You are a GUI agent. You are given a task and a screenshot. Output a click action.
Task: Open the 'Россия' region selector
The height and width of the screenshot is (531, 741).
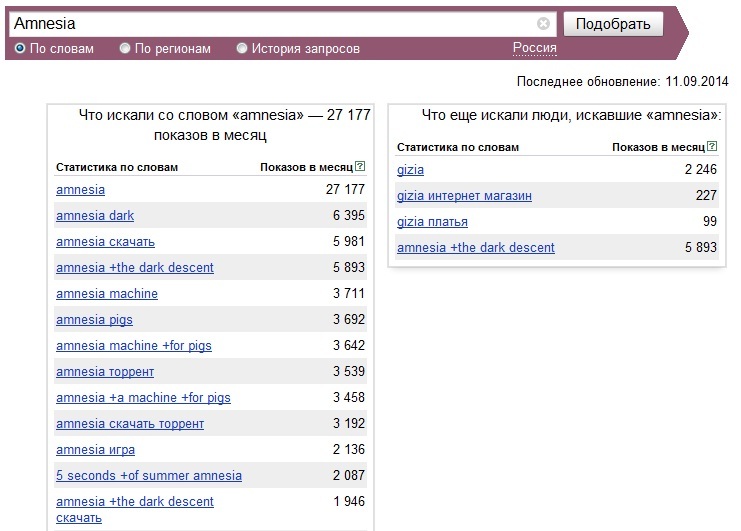pyautogui.click(x=534, y=48)
